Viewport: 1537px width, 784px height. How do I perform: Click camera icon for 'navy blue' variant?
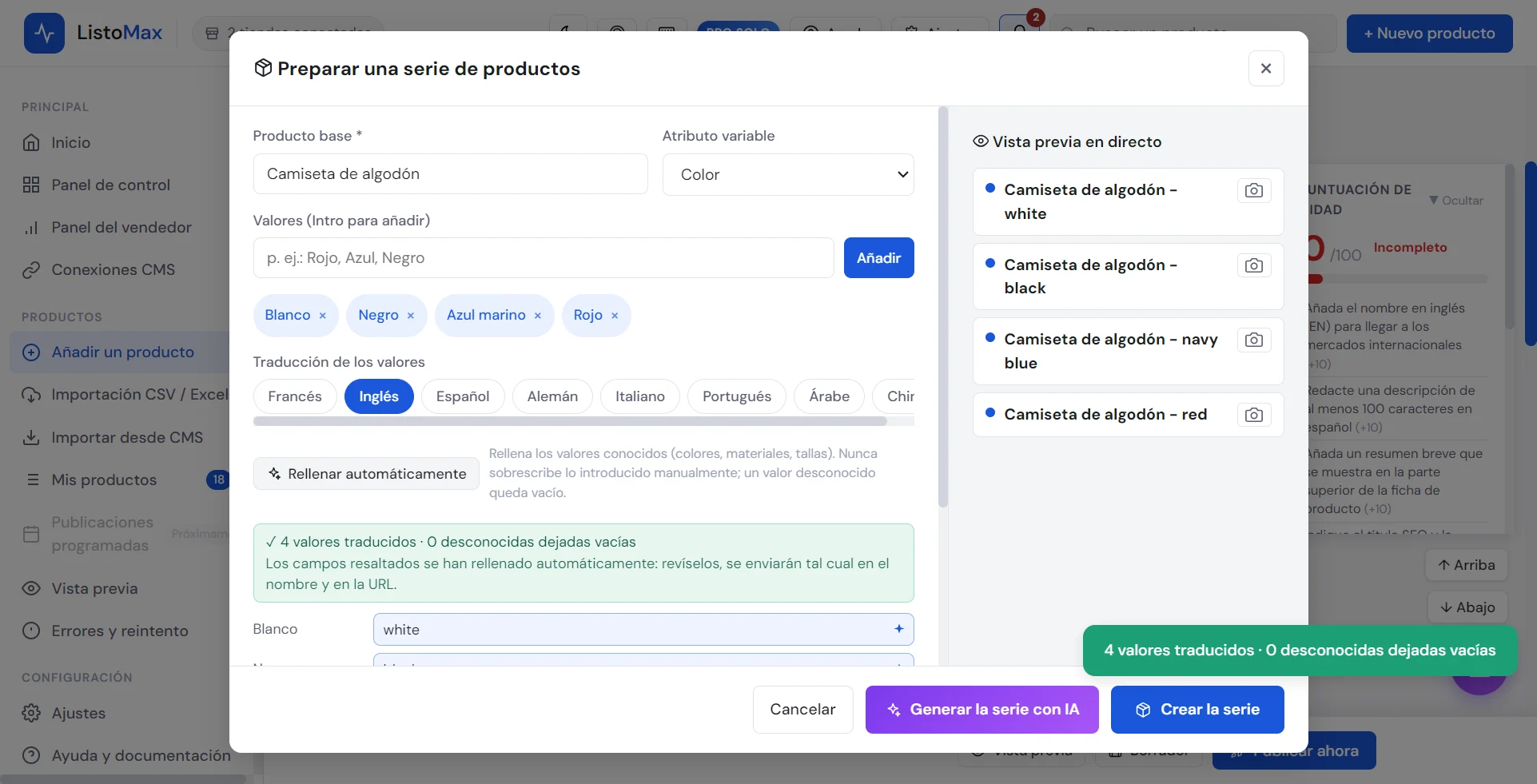pyautogui.click(x=1254, y=340)
